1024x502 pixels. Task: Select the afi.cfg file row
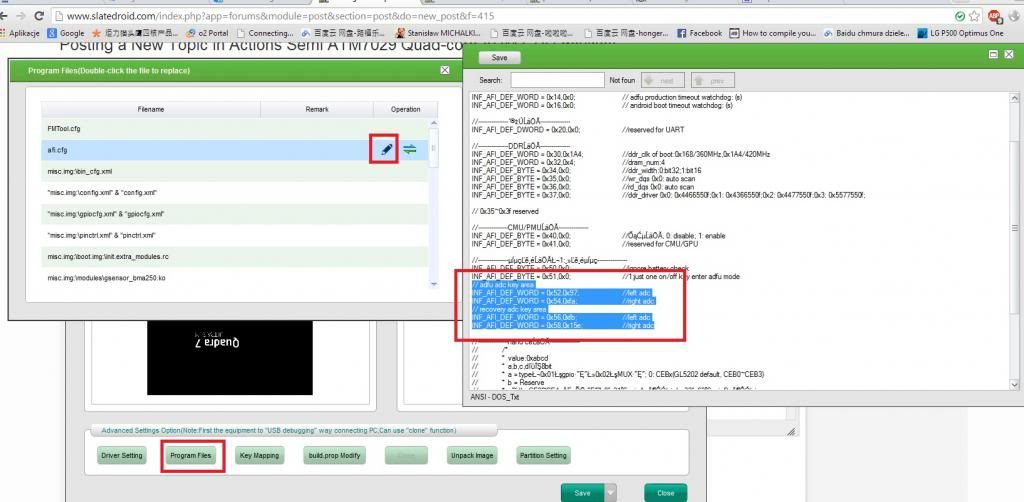[x=234, y=149]
